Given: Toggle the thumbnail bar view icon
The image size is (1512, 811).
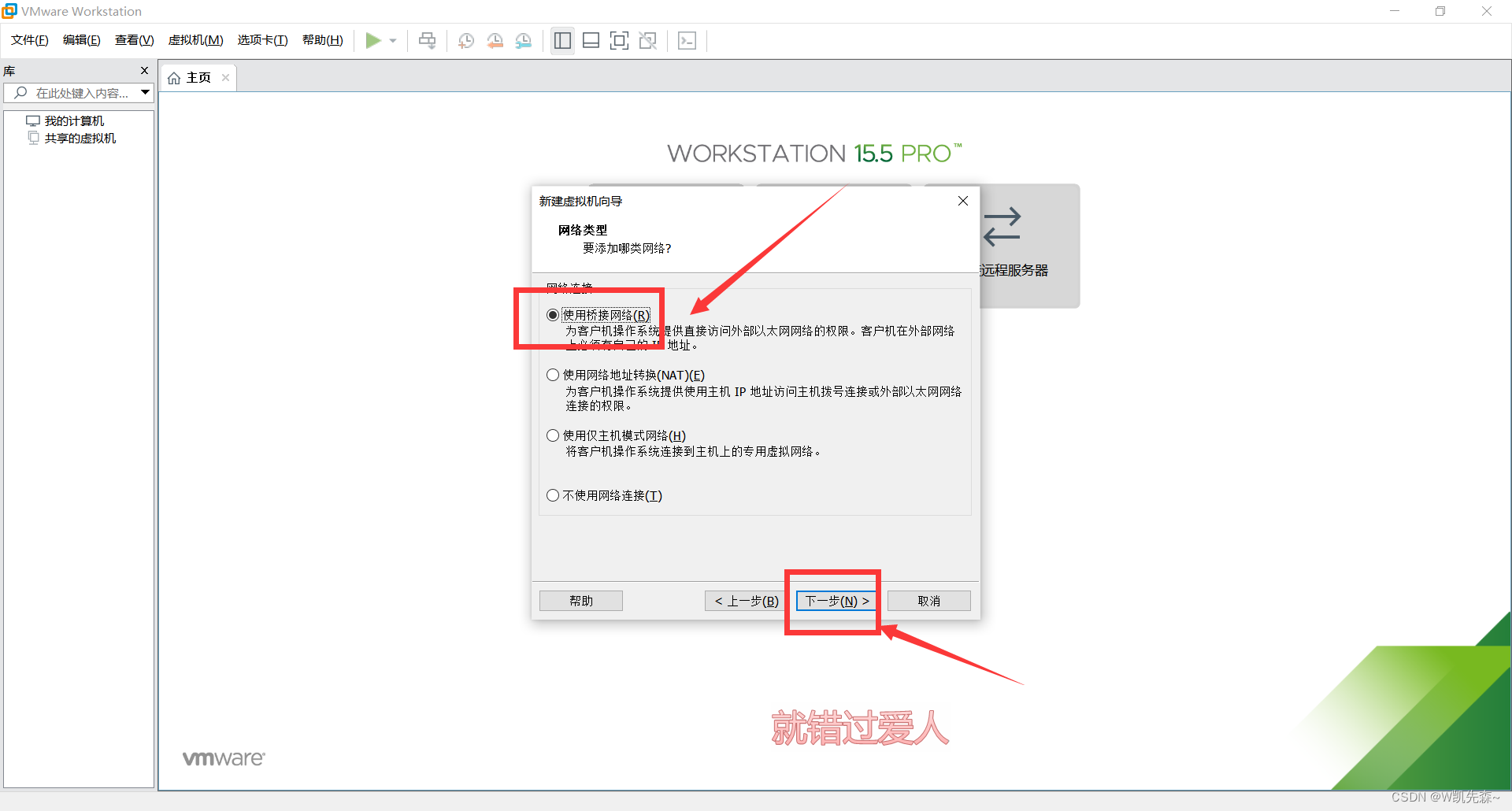Looking at the screenshot, I should point(591,40).
